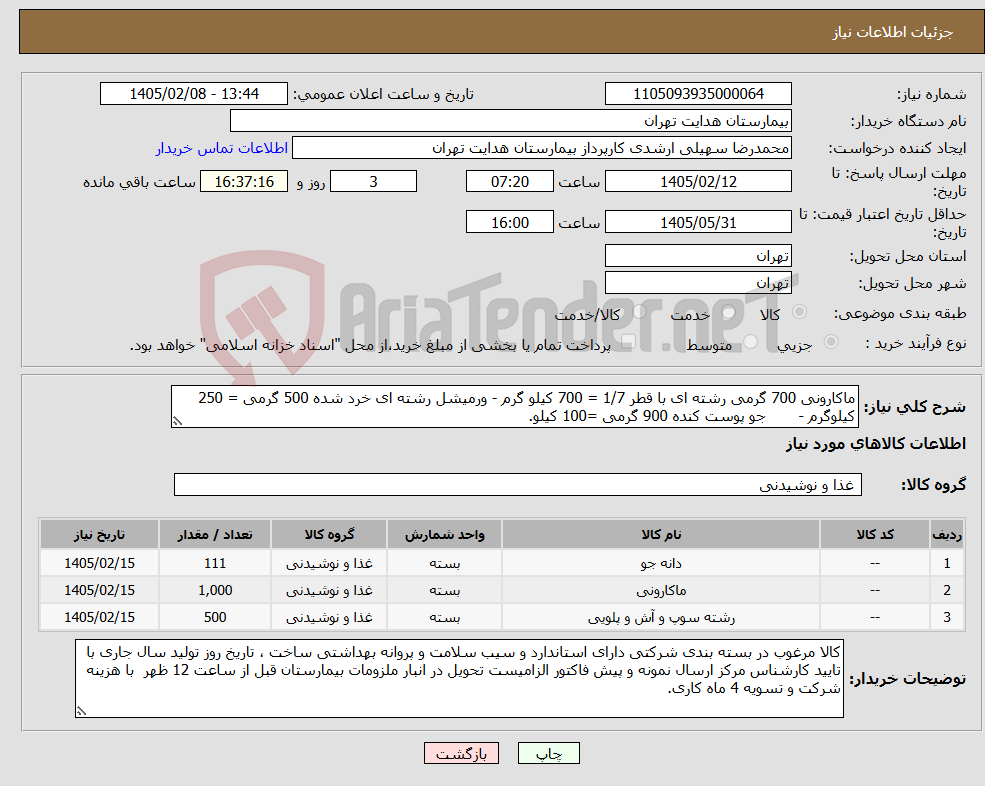The height and width of the screenshot is (786, 985).
Task: Click the تعداد / مقدار column header
Action: (x=215, y=534)
